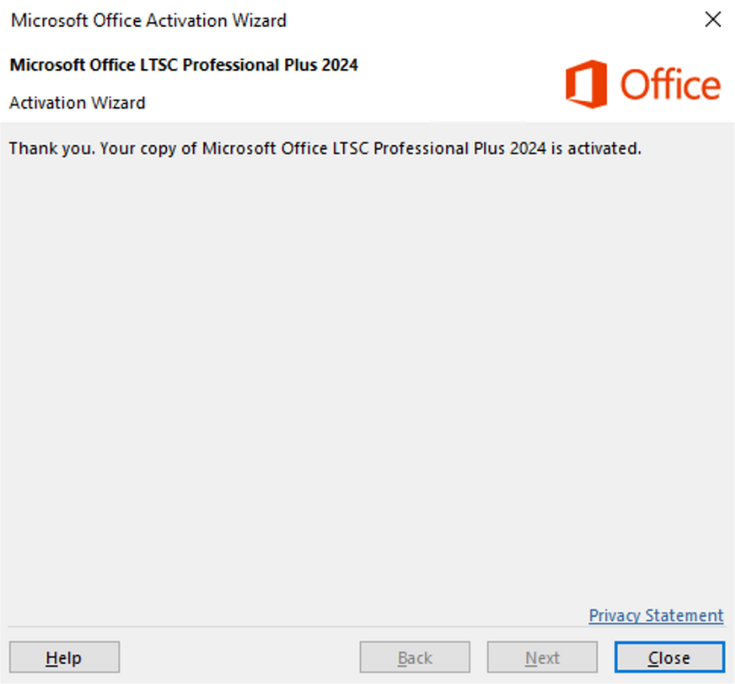
Task: Click the orange Office logo icon
Action: coord(586,85)
